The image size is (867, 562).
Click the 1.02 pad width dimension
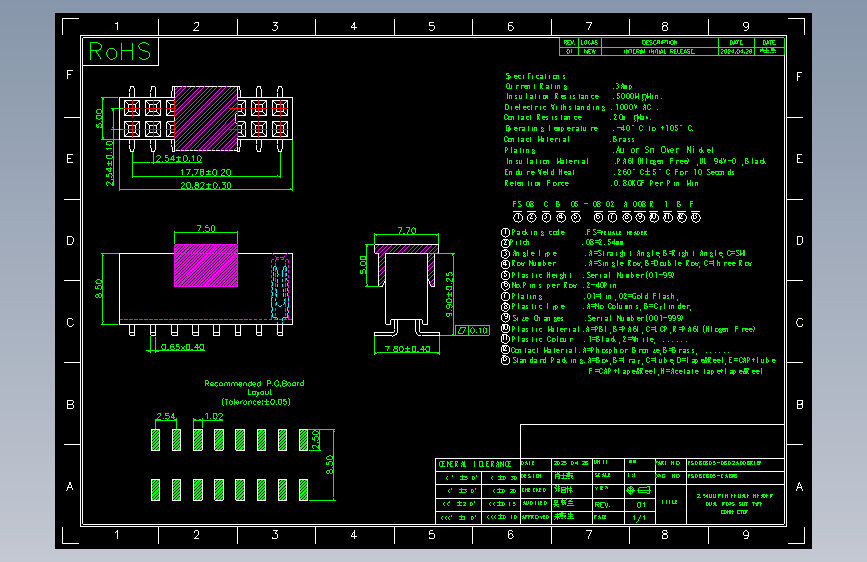click(213, 417)
